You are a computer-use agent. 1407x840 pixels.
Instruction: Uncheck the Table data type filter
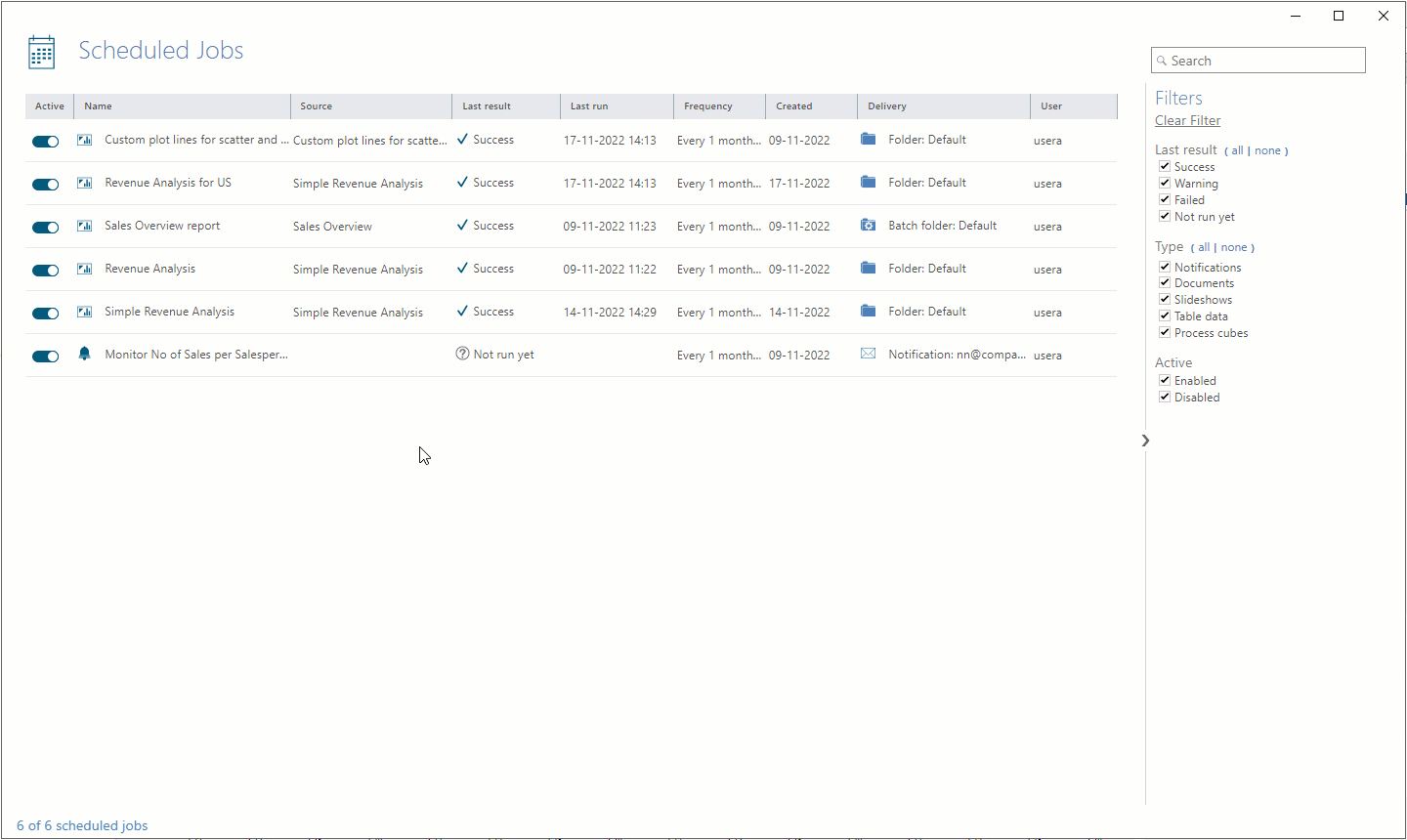[1165, 315]
